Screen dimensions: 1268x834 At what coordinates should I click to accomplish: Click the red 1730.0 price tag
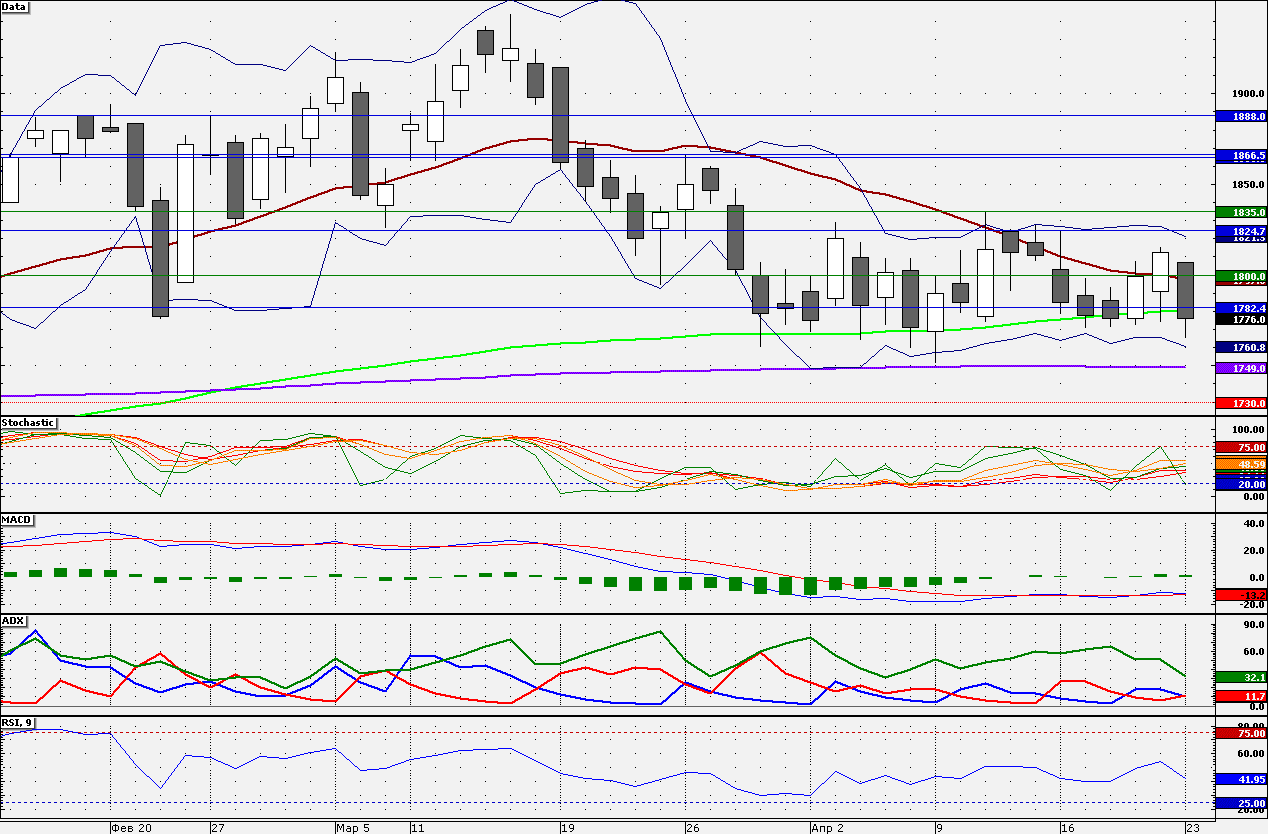click(1241, 403)
